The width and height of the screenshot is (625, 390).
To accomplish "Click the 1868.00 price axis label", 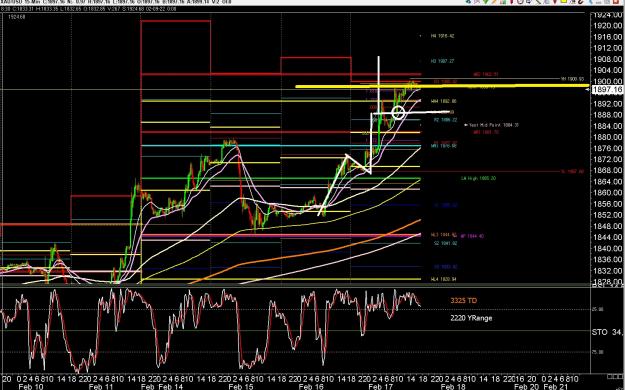I will pos(607,171).
